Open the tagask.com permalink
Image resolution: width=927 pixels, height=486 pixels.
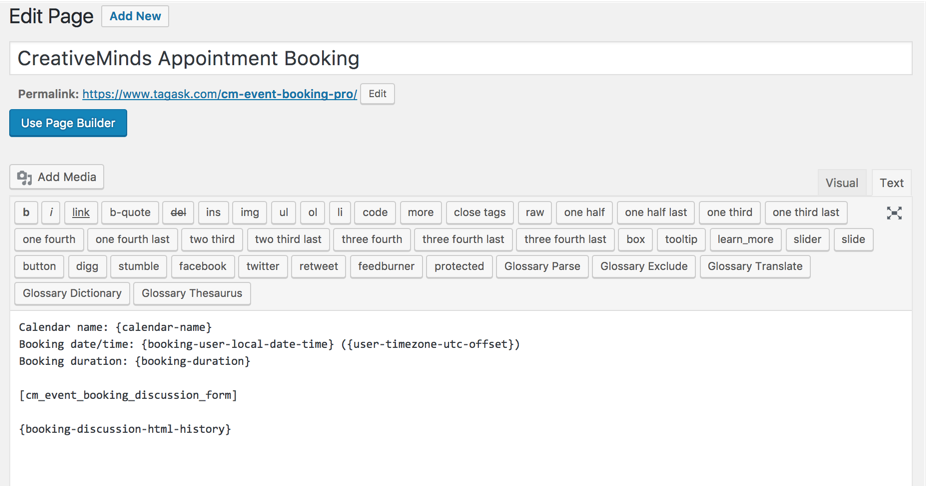(x=219, y=94)
